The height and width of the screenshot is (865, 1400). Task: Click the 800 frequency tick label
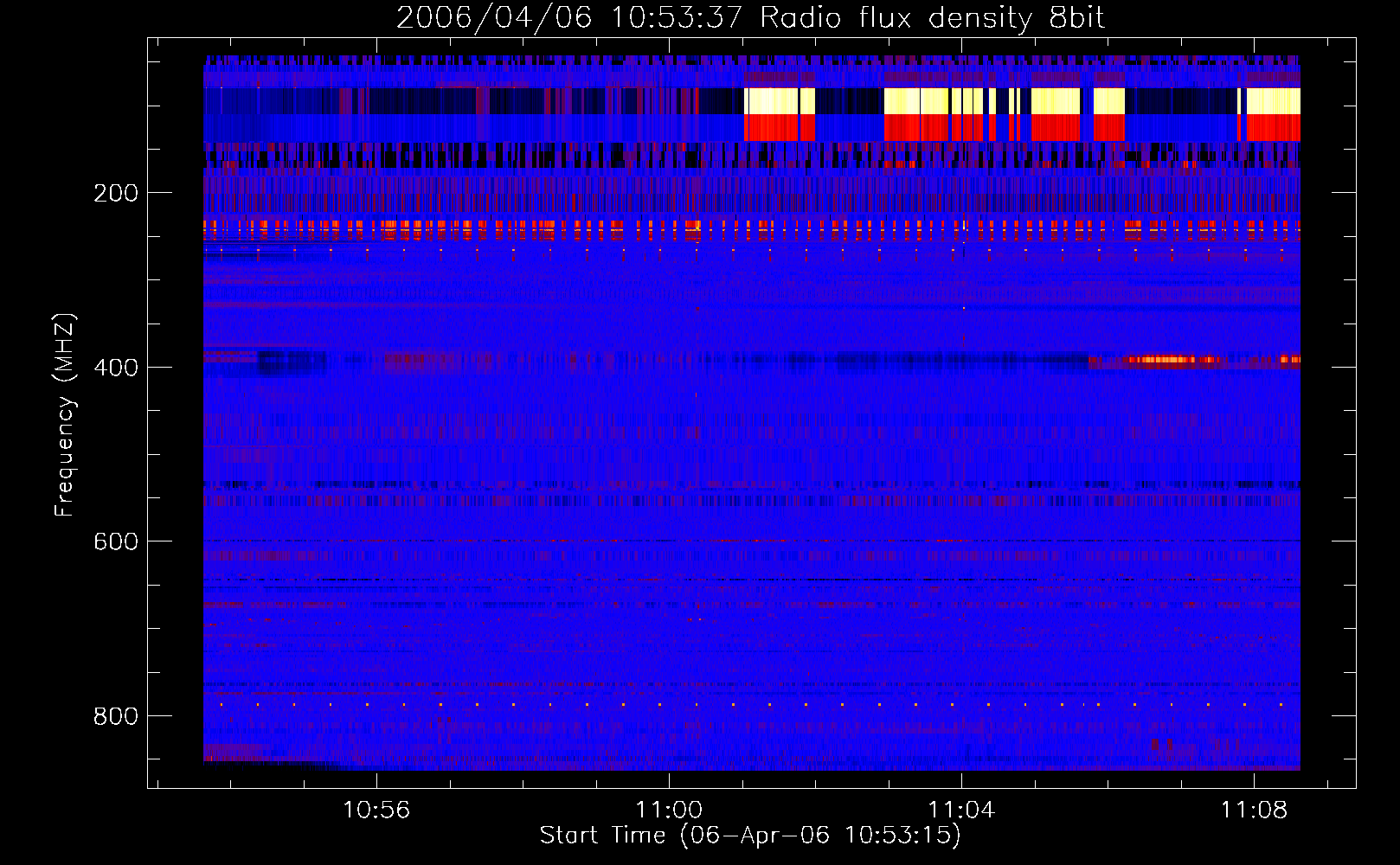pos(116,716)
